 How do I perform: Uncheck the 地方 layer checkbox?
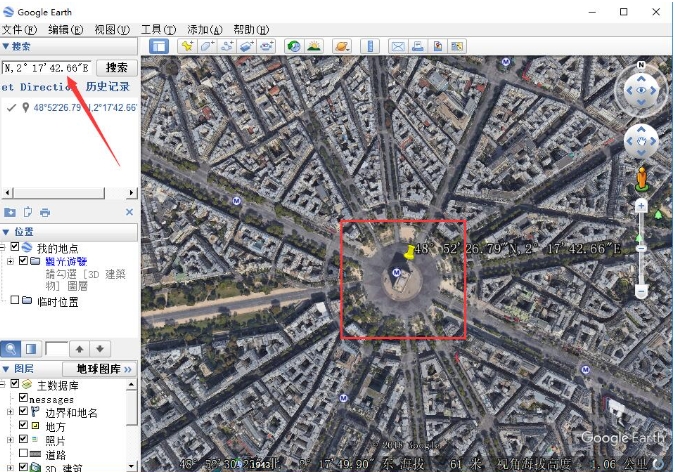pos(23,425)
